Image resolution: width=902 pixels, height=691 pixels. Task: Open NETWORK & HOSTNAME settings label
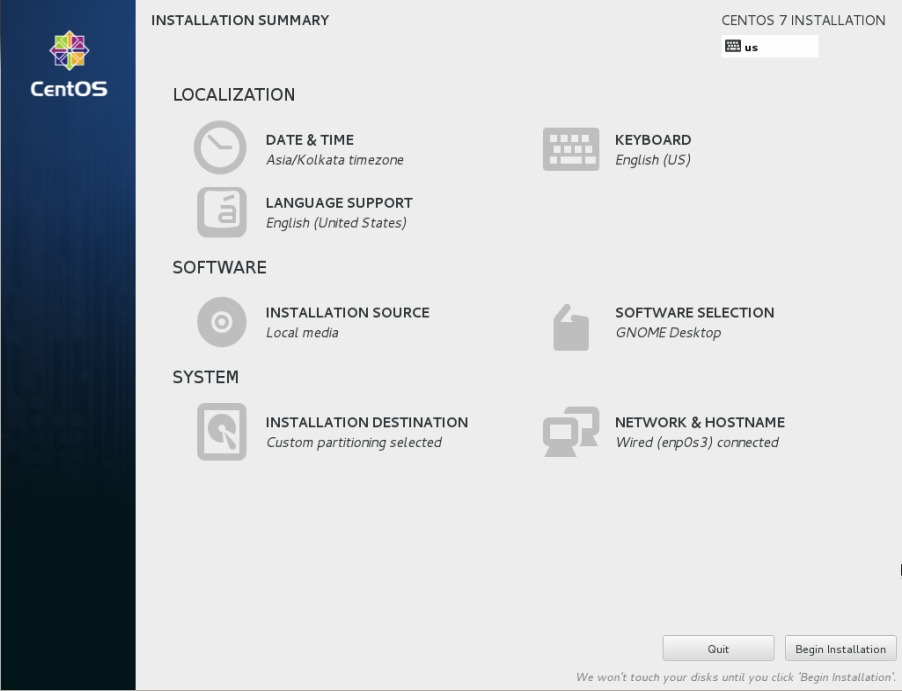tap(700, 422)
